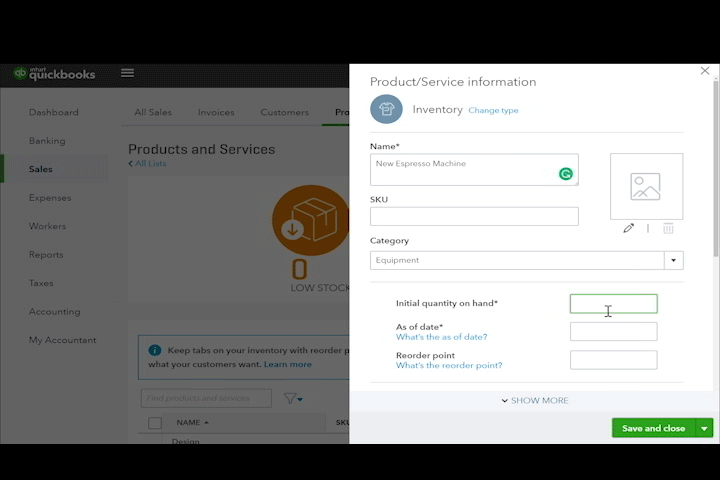720x480 pixels.
Task: Open Dashboard in sidebar
Action: 54,113
